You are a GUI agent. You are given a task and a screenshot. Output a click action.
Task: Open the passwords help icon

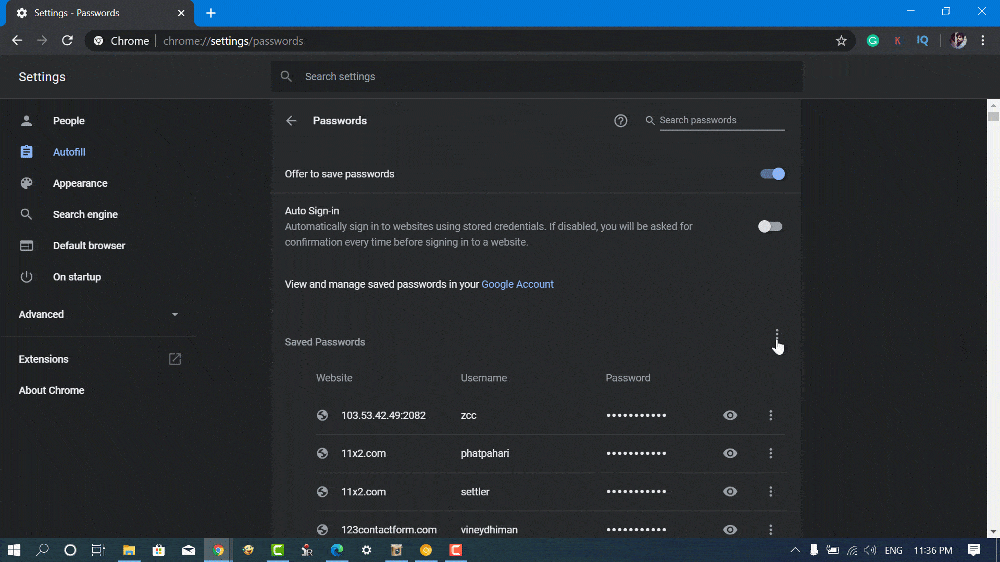621,121
